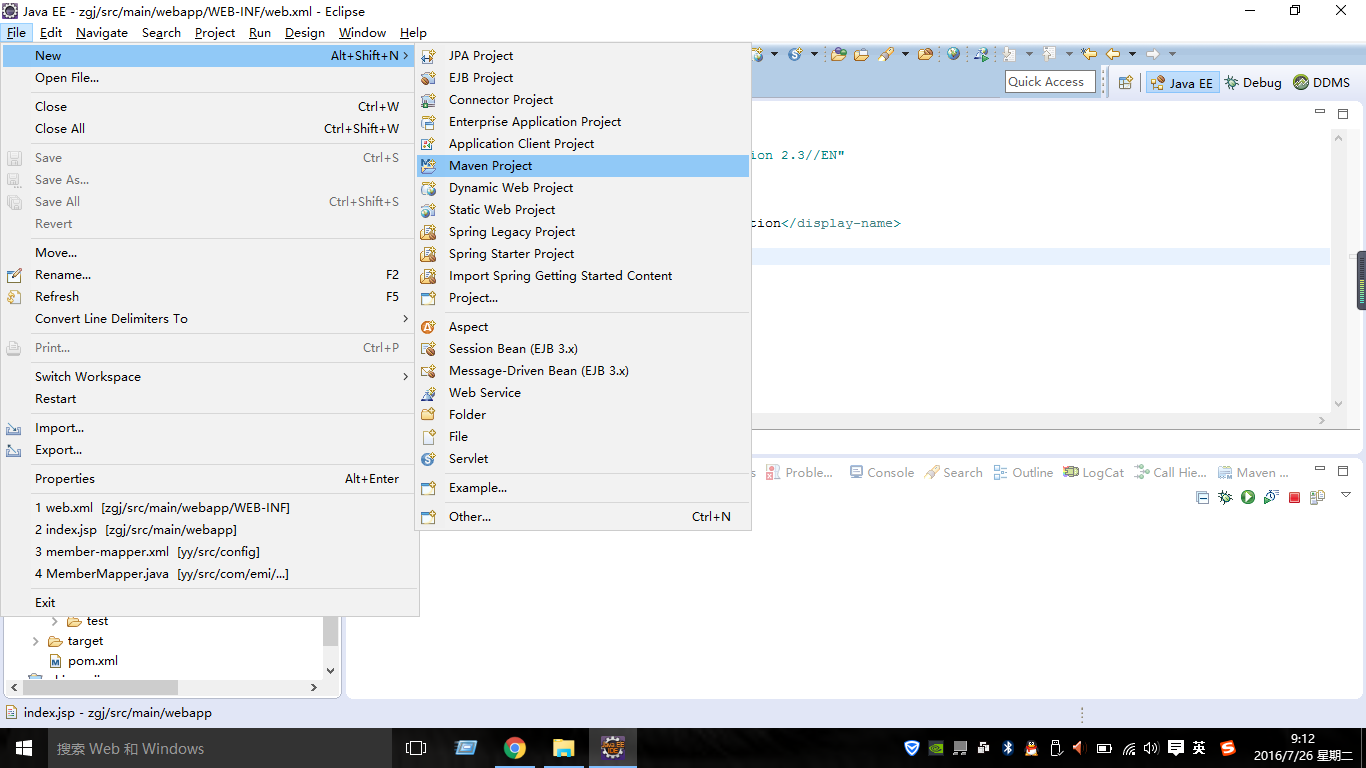The image size is (1366, 768).
Task: Click the Aspect icon in submenu
Action: click(428, 327)
